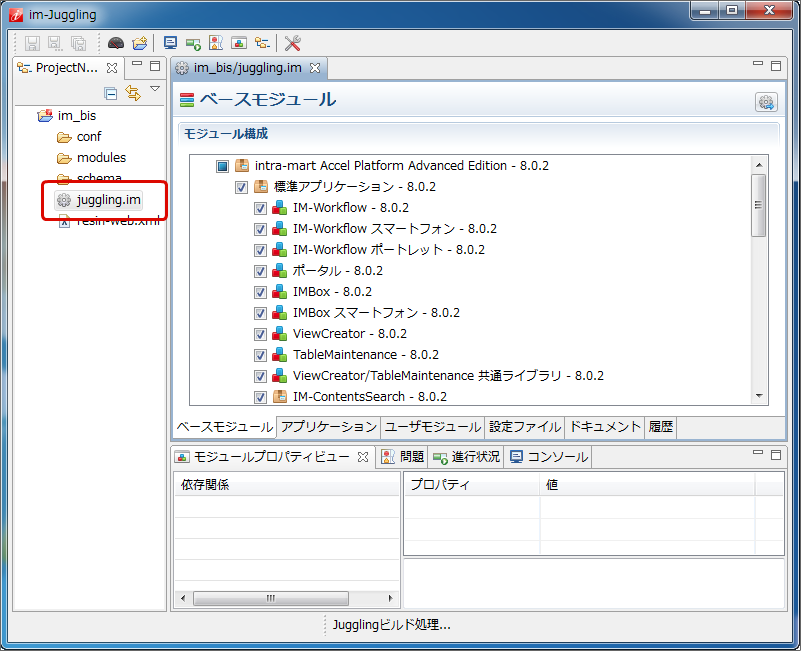Switch to the ユーザモジュール tab
Screen dimensions: 801x651
tap(433, 427)
